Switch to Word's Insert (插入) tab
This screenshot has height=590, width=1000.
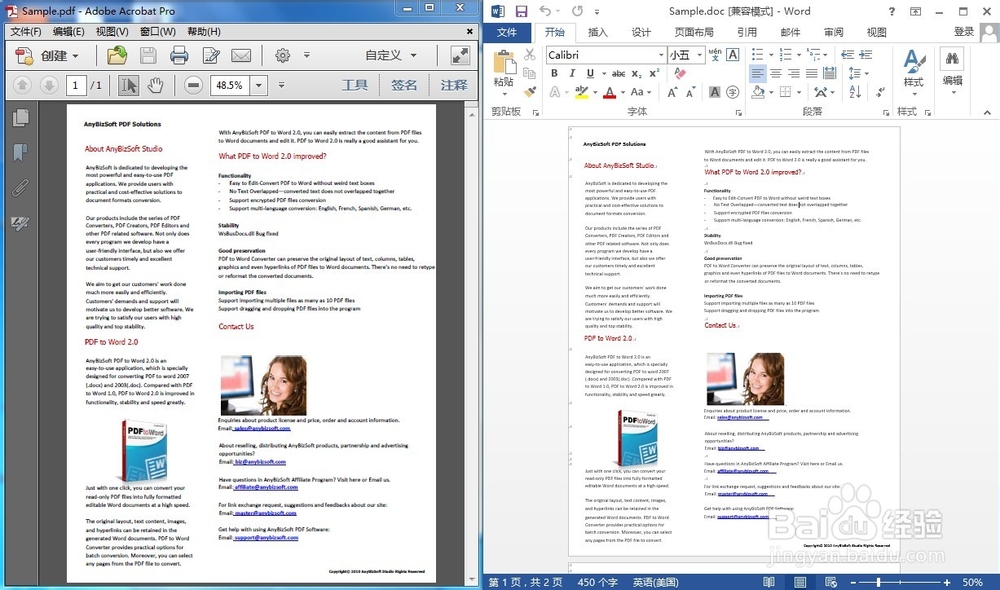(x=598, y=32)
